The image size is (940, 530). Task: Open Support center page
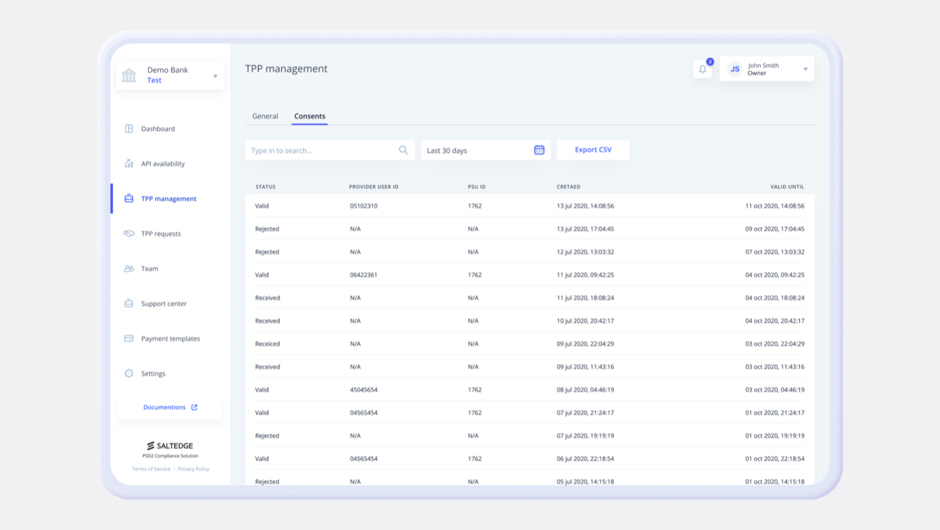164,303
